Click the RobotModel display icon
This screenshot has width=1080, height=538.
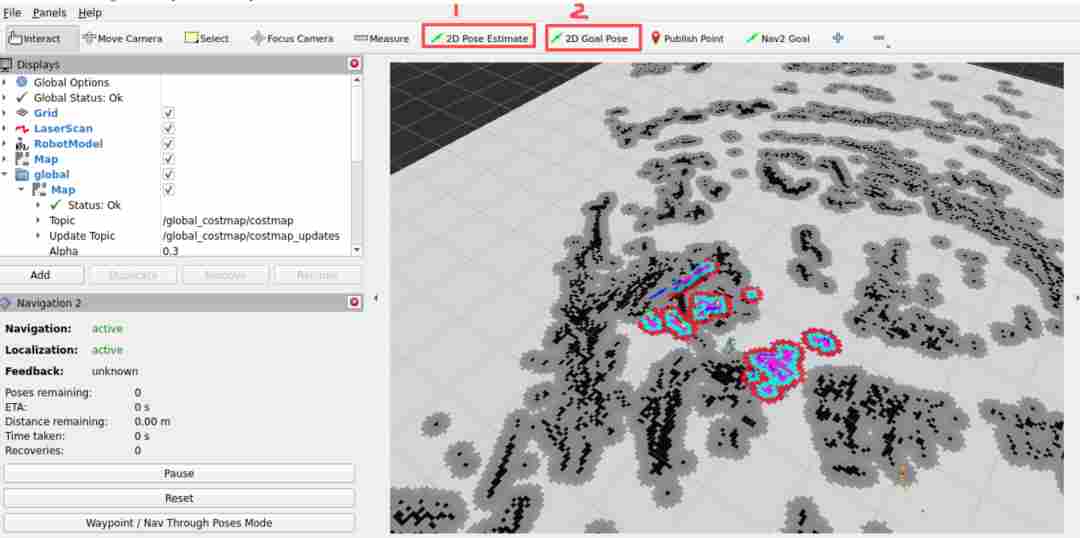[x=21, y=143]
